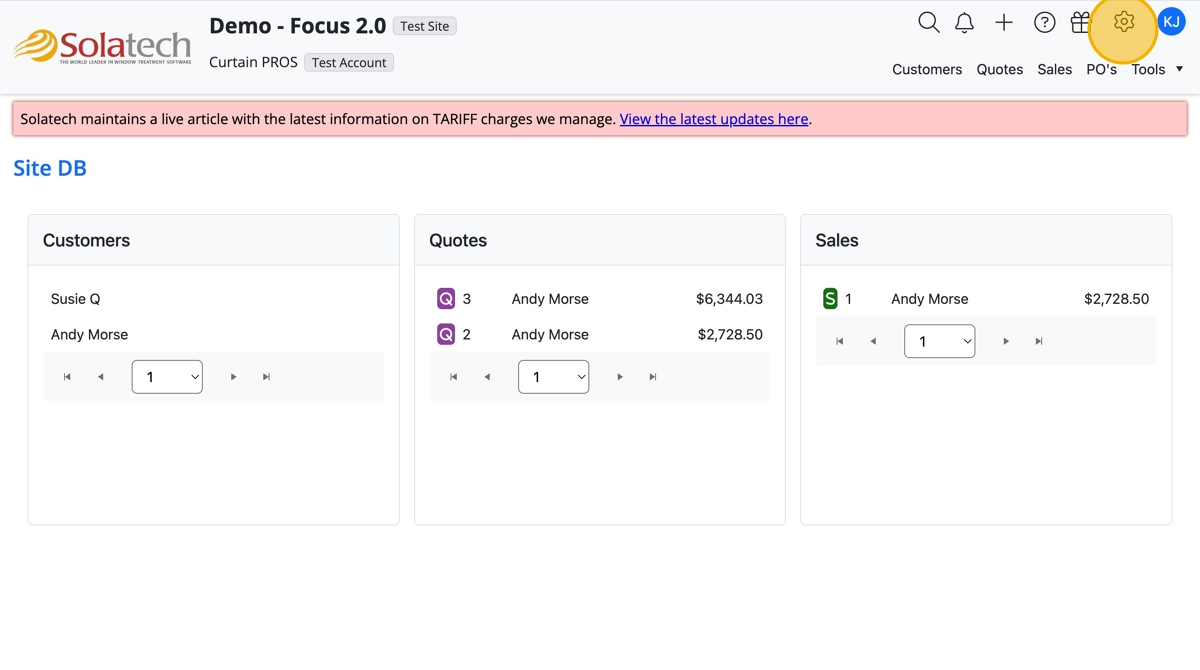Screen dimensions: 1200x670
Task: Open the Sales panel page dropdown
Action: pyautogui.click(x=939, y=341)
